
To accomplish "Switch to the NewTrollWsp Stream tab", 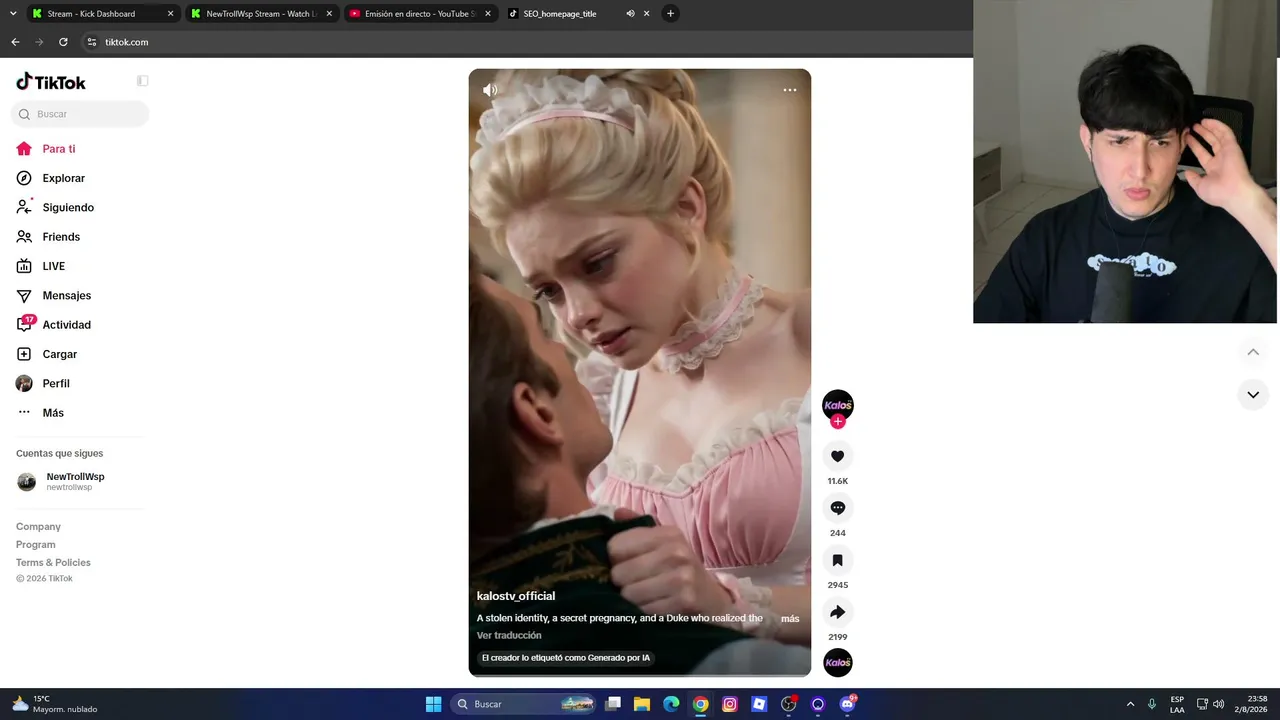I will (261, 14).
